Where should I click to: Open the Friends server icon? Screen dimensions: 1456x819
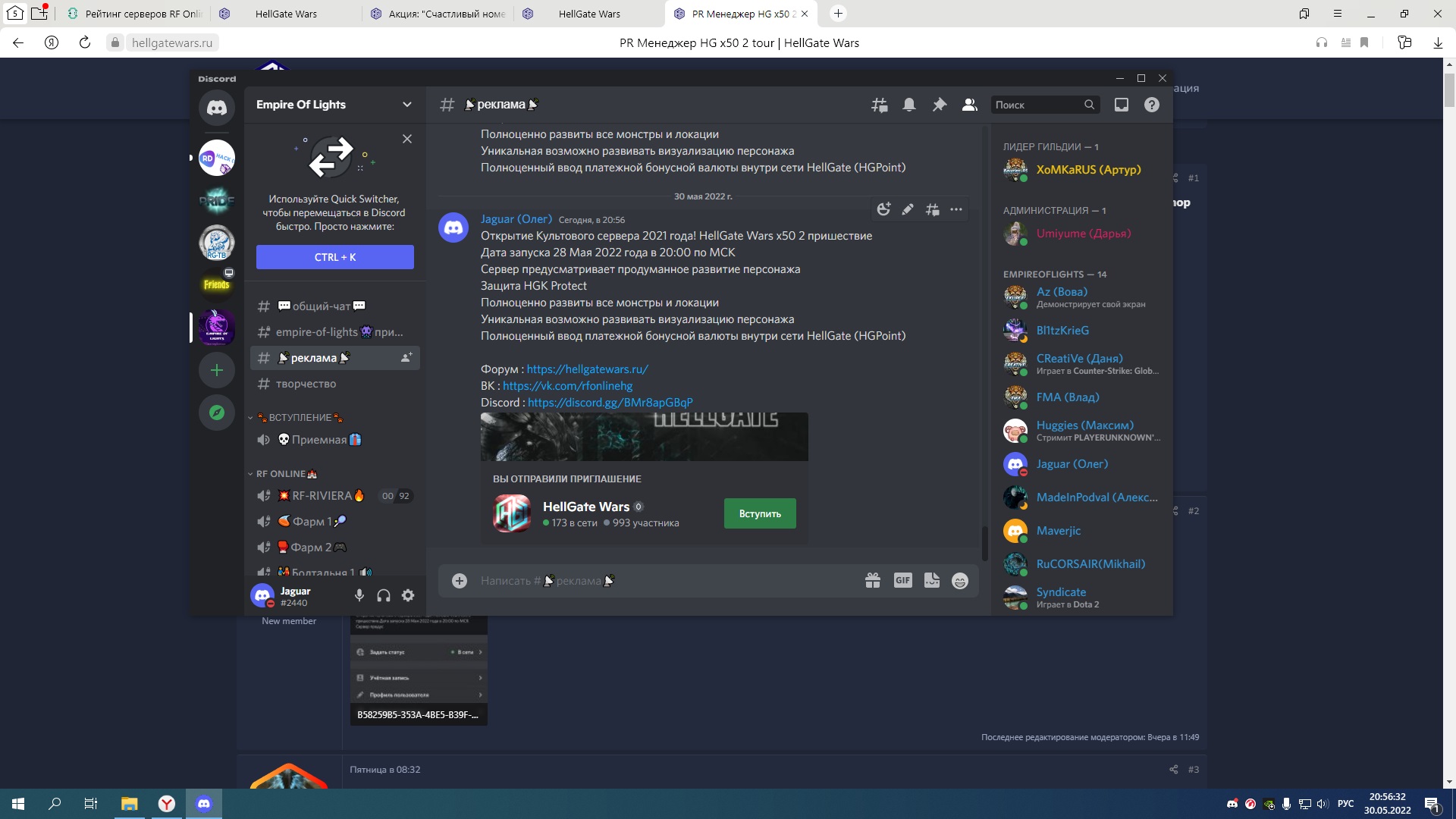217,285
